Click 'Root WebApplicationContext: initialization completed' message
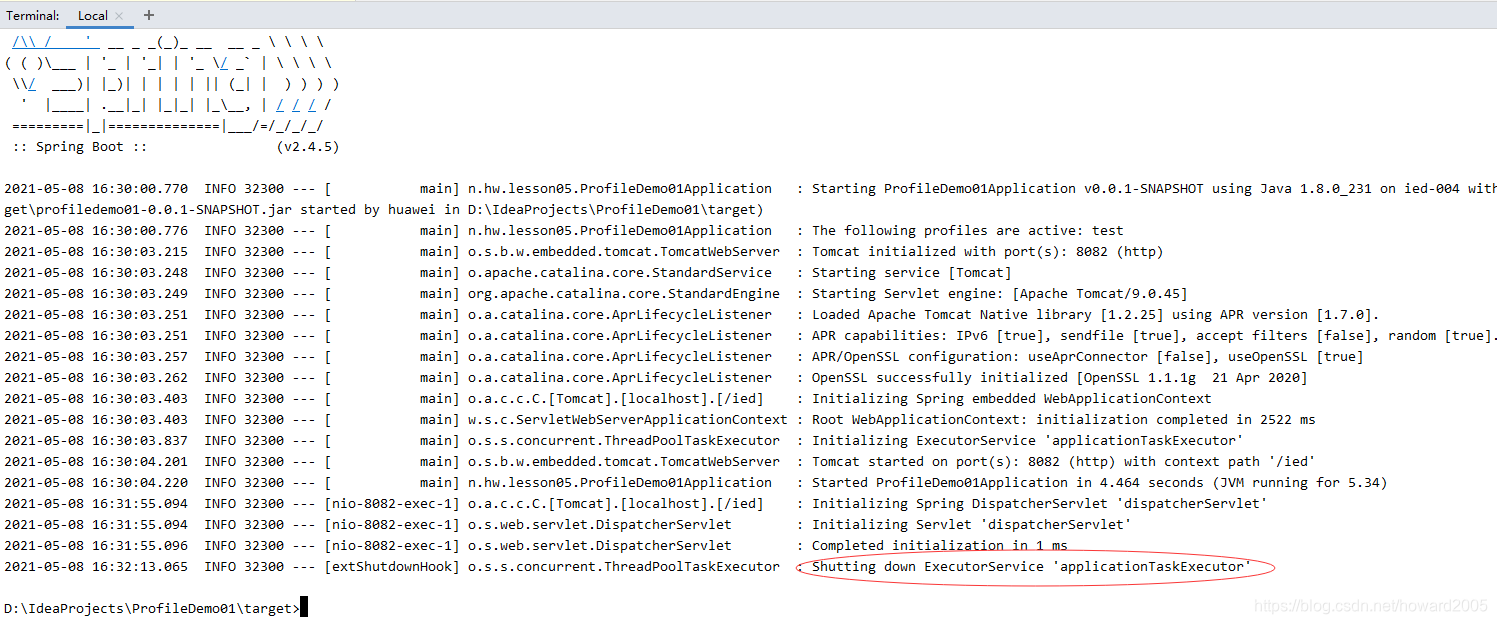This screenshot has height=624, width=1497. pos(1064,420)
